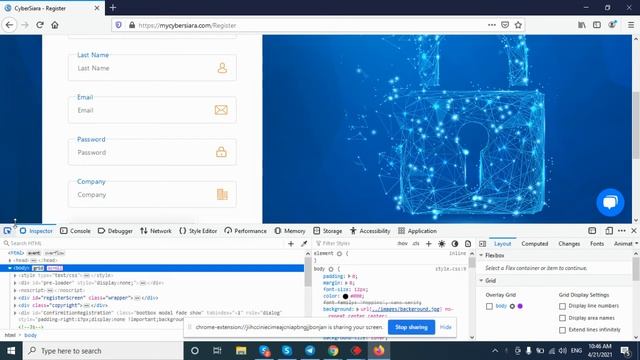
Task: Go back with the browser back arrow
Action: point(9,25)
